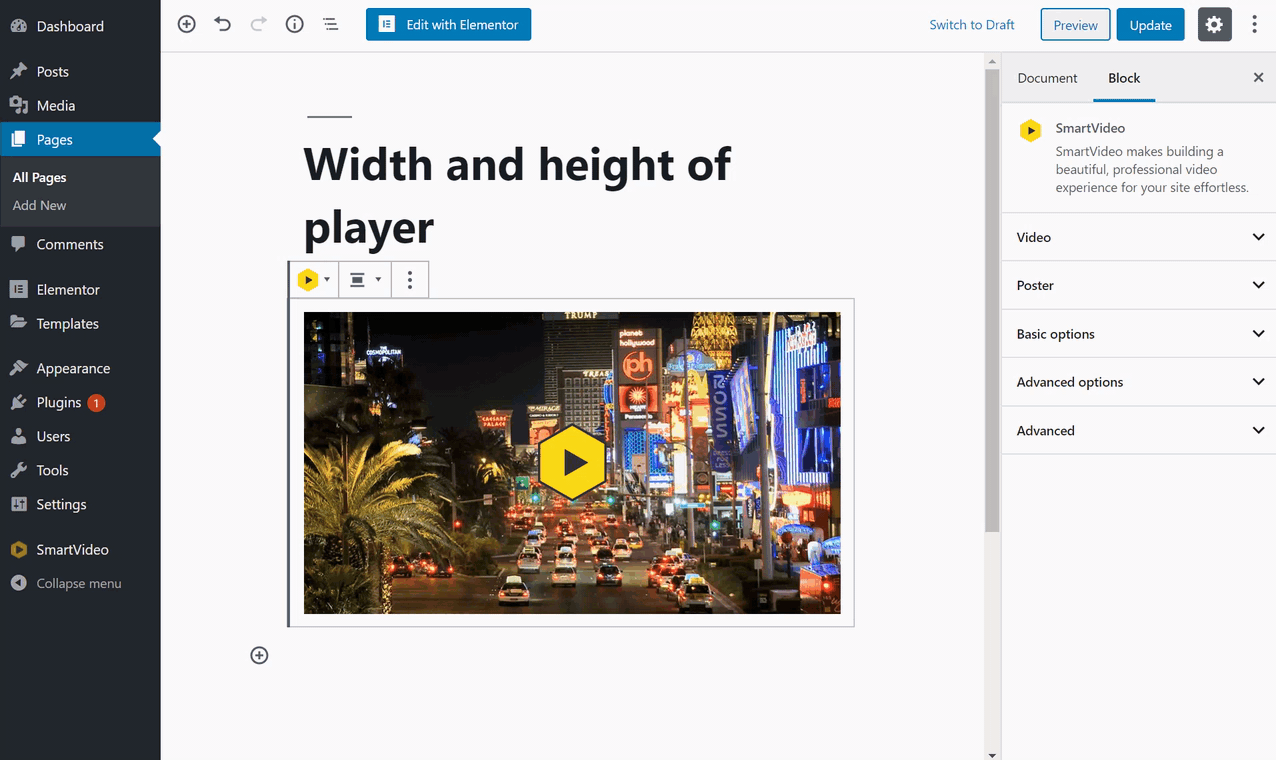Open the Elementor menu item
The width and height of the screenshot is (1276, 760).
[80, 290]
